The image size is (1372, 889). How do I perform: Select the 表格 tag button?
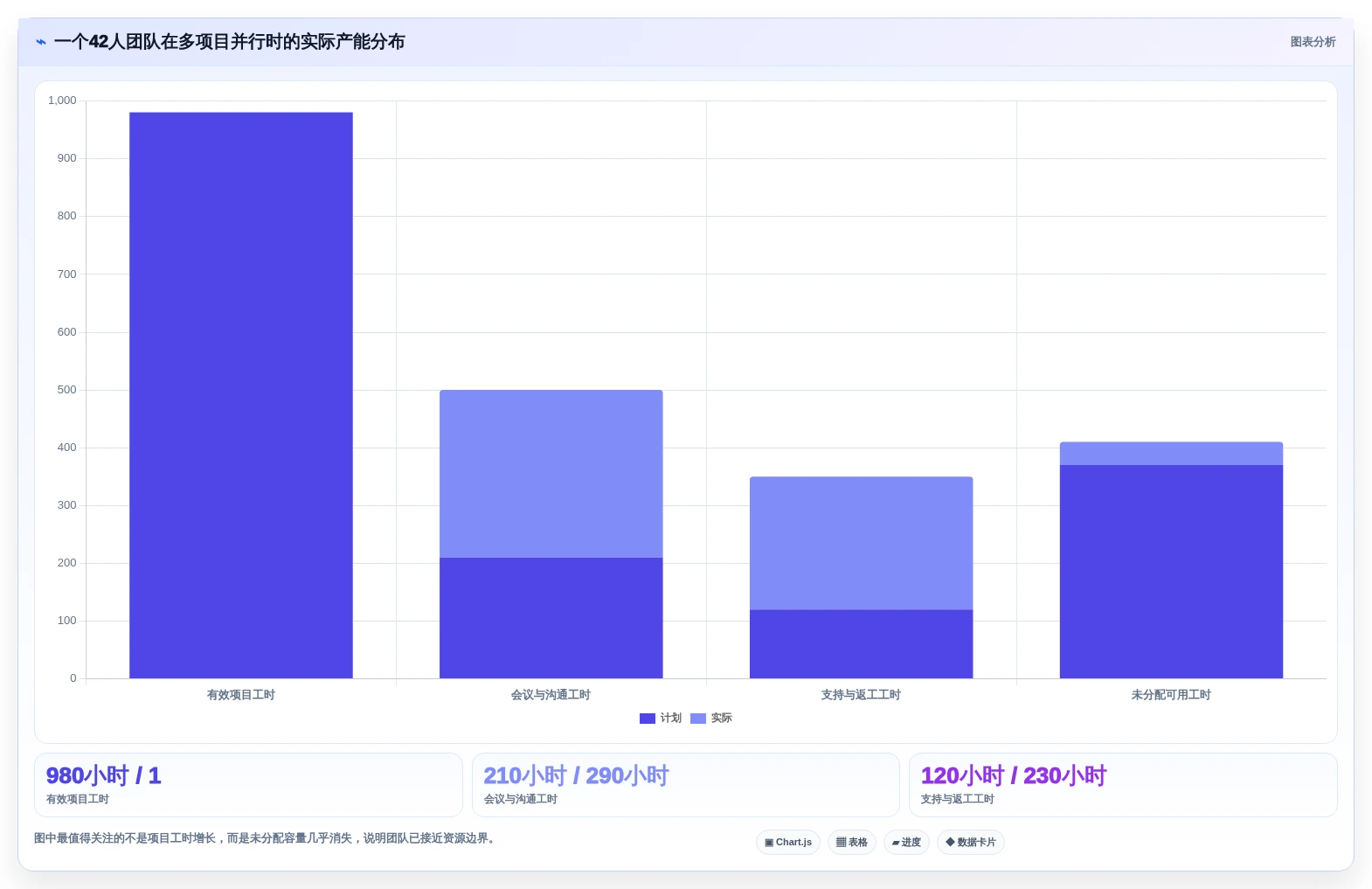[x=852, y=843]
